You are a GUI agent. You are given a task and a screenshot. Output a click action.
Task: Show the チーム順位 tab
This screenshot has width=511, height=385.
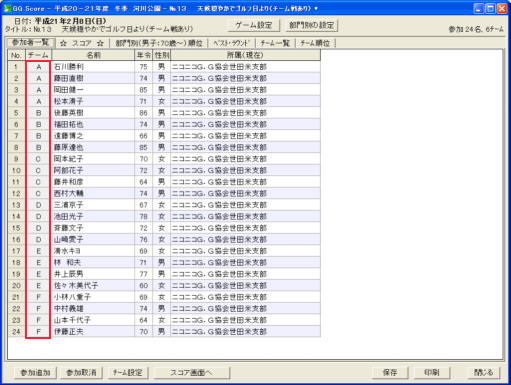pos(315,43)
